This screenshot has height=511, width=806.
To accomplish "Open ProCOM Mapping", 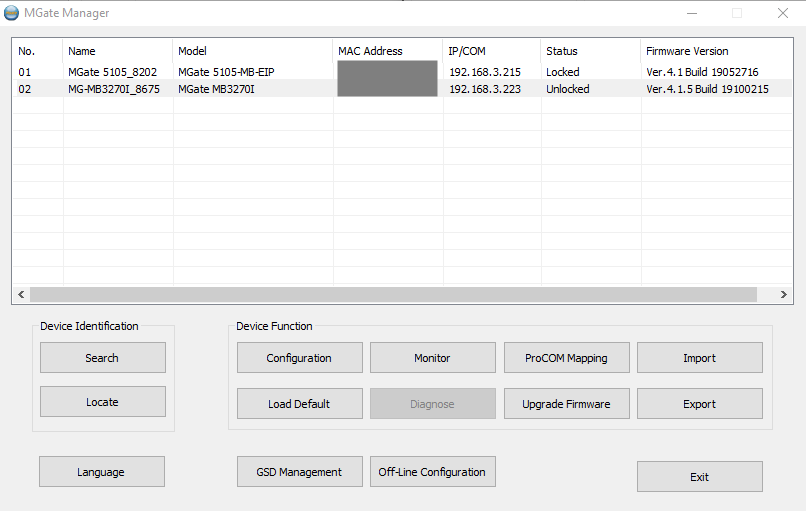I will pos(566,358).
